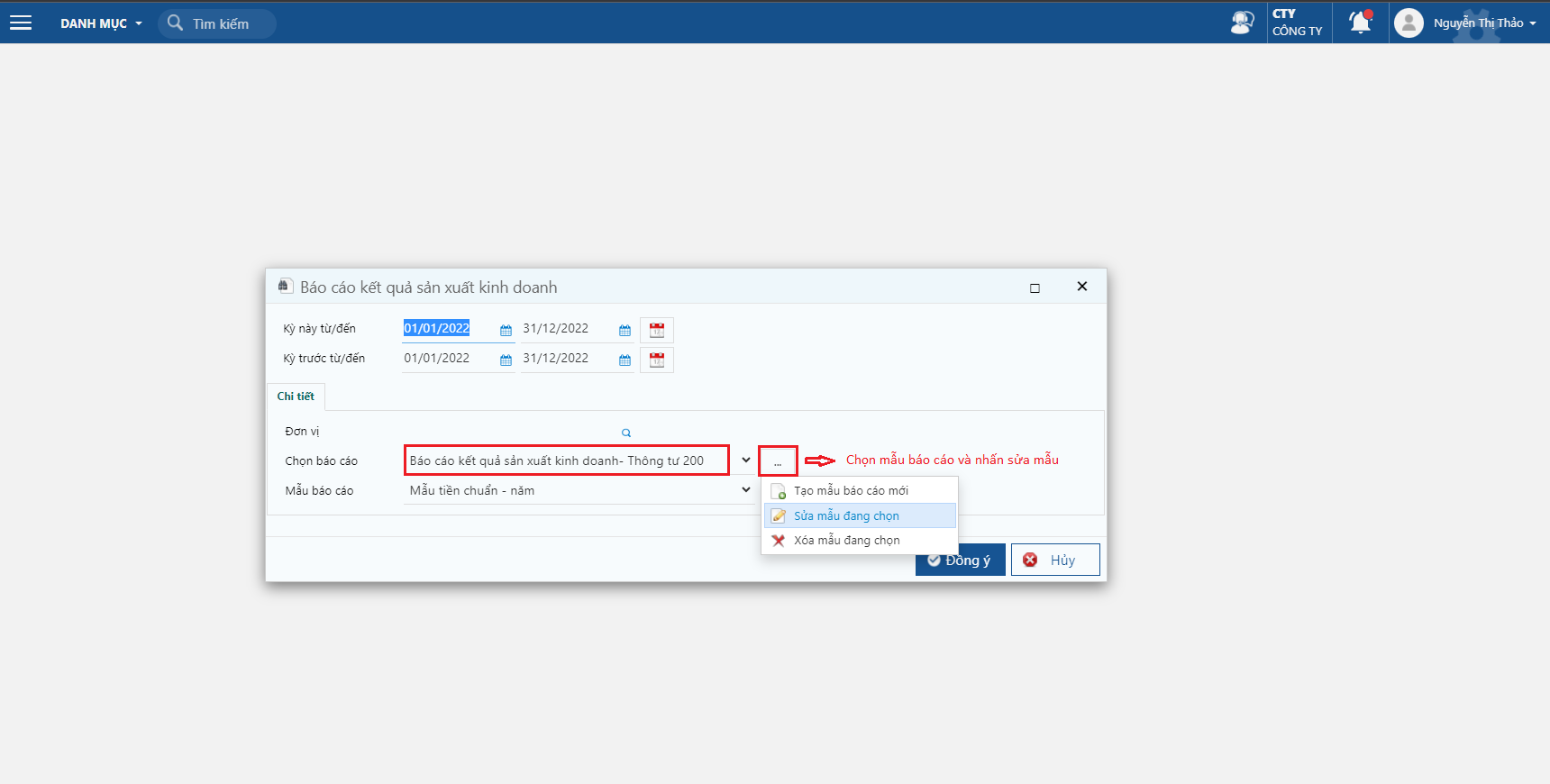Expand the Chọn báo cáo dropdown arrow

(x=746, y=460)
